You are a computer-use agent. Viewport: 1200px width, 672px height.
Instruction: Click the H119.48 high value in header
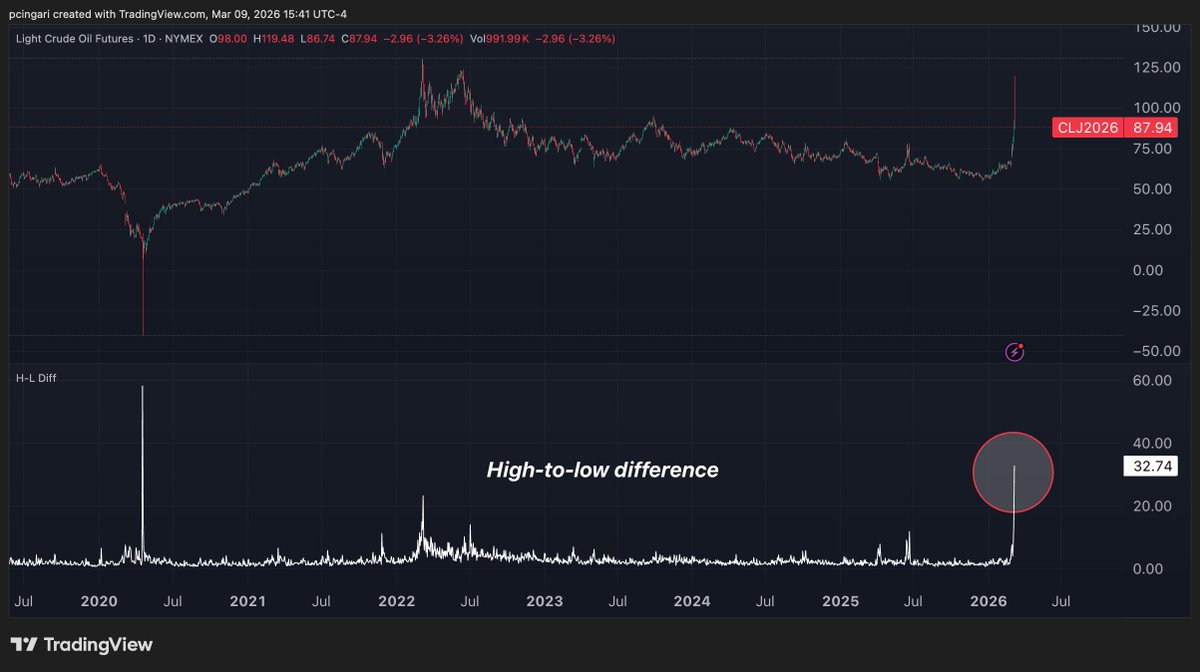click(275, 38)
